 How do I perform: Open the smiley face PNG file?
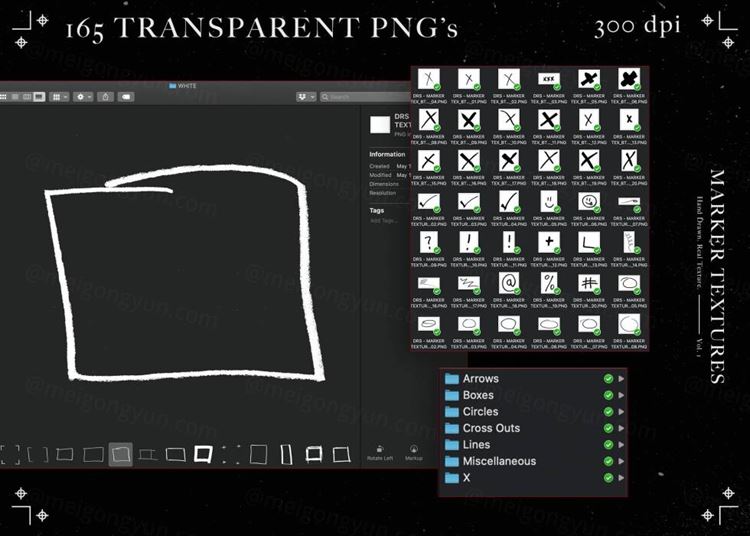pyautogui.click(x=549, y=203)
